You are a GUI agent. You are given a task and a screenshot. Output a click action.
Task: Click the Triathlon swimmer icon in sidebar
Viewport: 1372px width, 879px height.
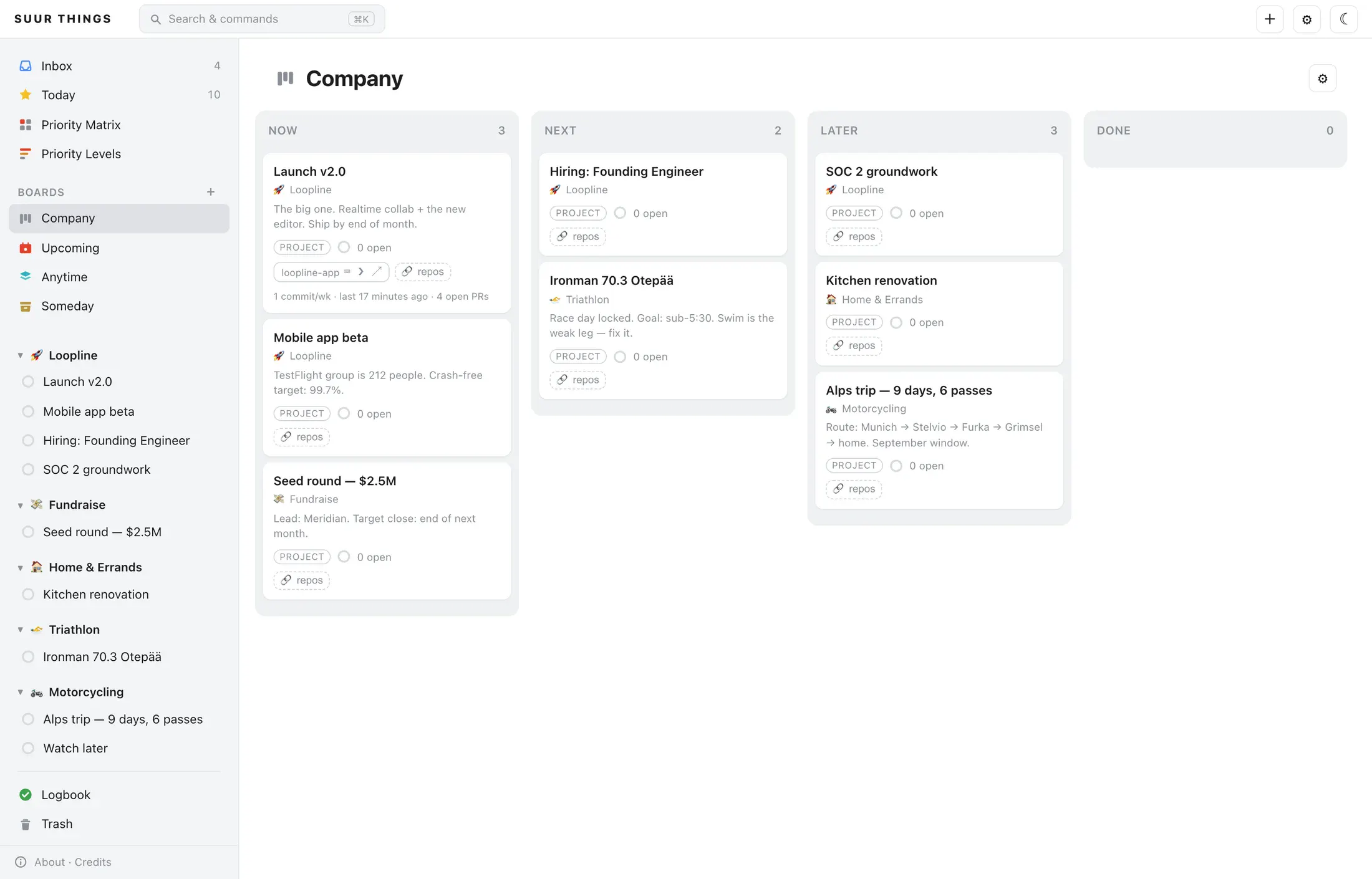point(37,630)
